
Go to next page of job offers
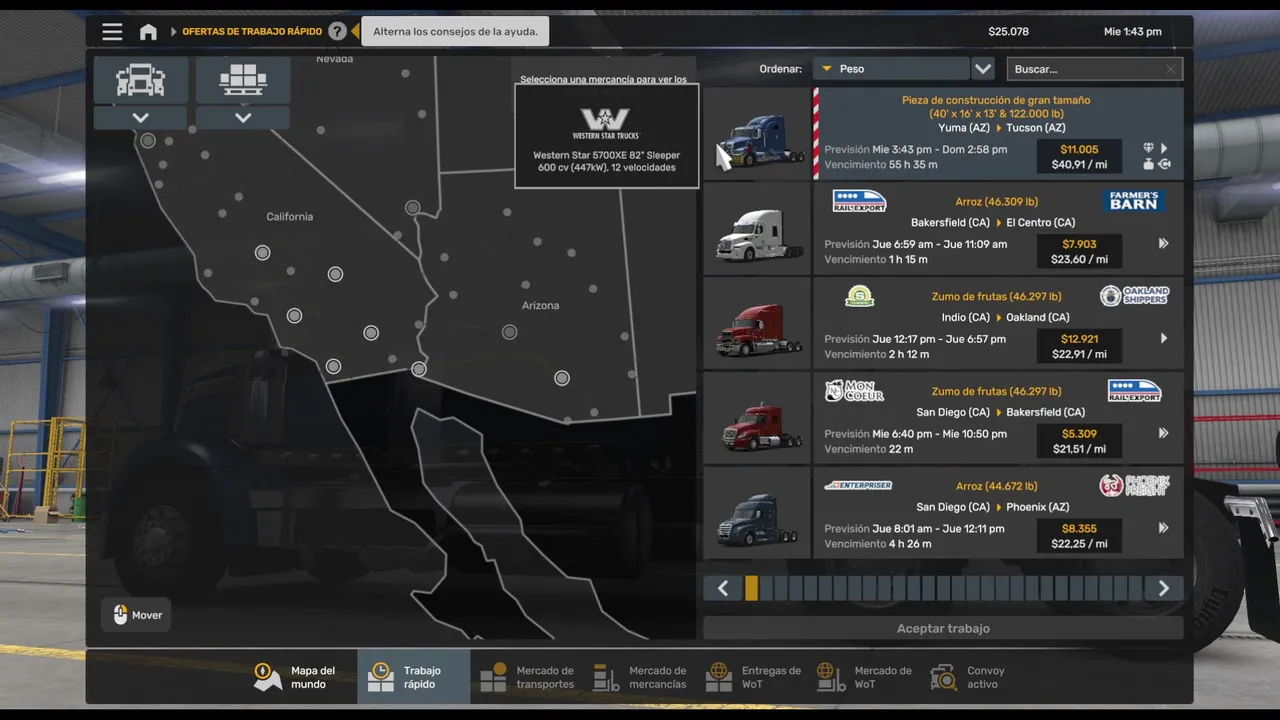(x=1164, y=589)
